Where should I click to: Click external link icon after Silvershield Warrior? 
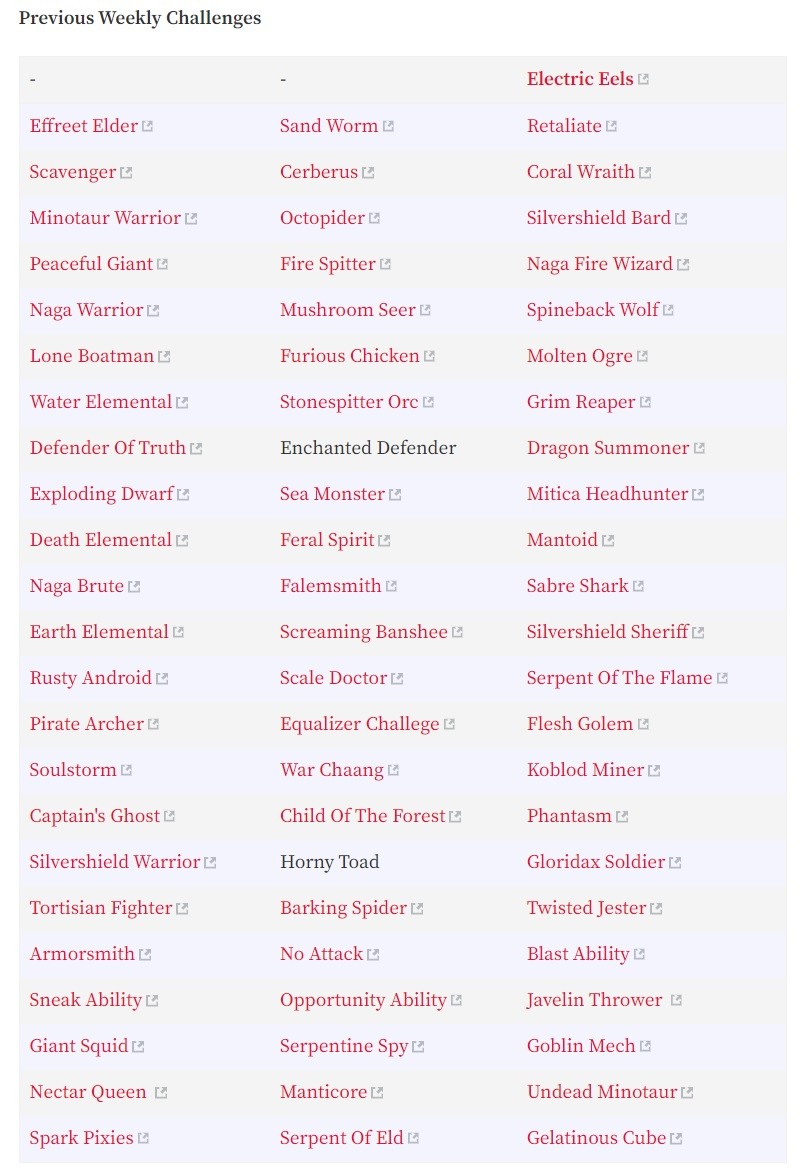tap(210, 863)
